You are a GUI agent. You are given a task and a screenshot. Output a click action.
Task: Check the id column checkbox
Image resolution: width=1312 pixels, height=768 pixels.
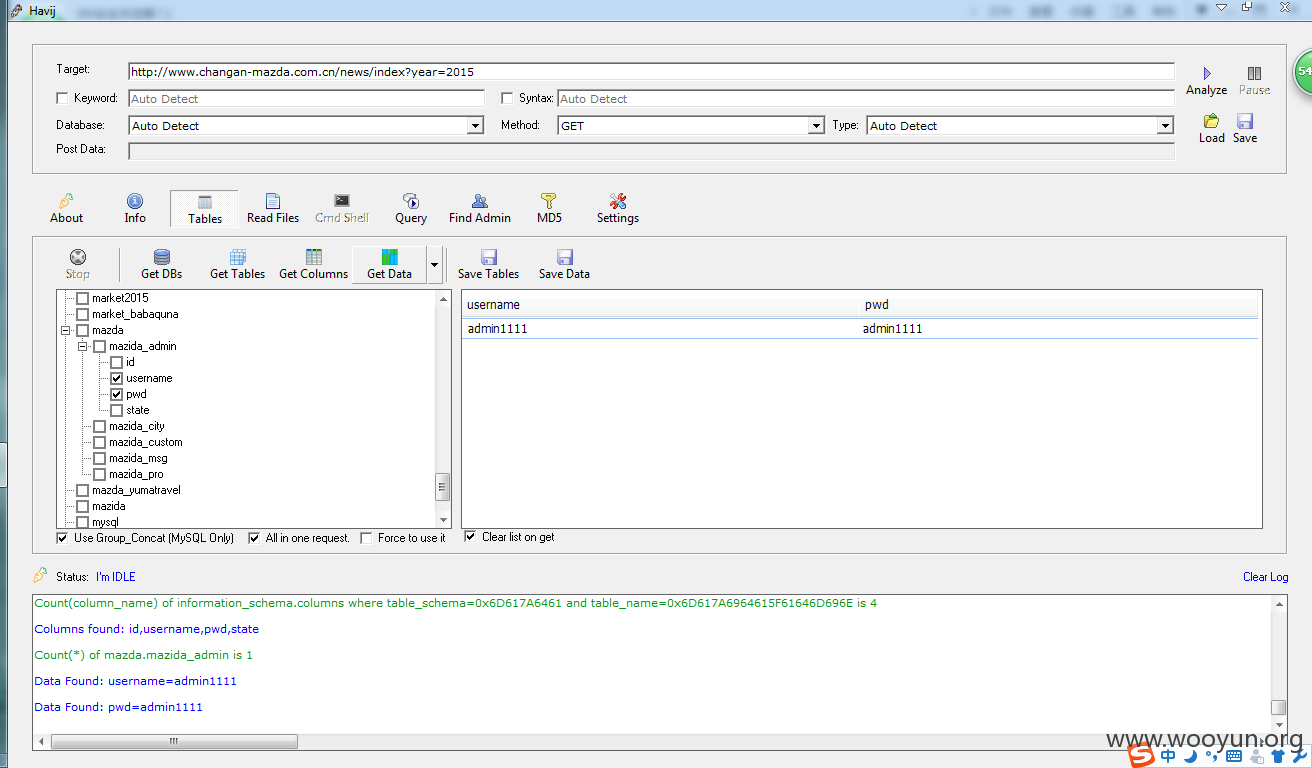(116, 362)
